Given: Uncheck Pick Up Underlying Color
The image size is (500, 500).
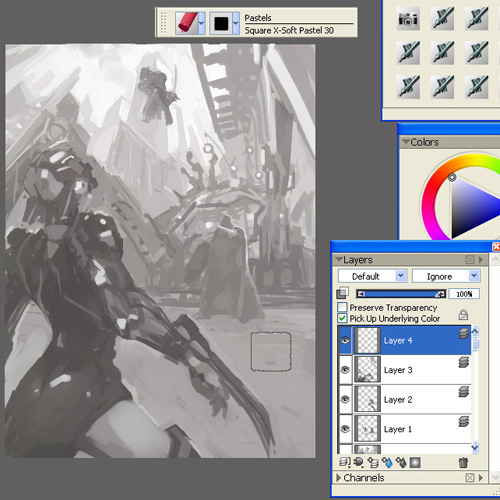Looking at the screenshot, I should click(342, 318).
